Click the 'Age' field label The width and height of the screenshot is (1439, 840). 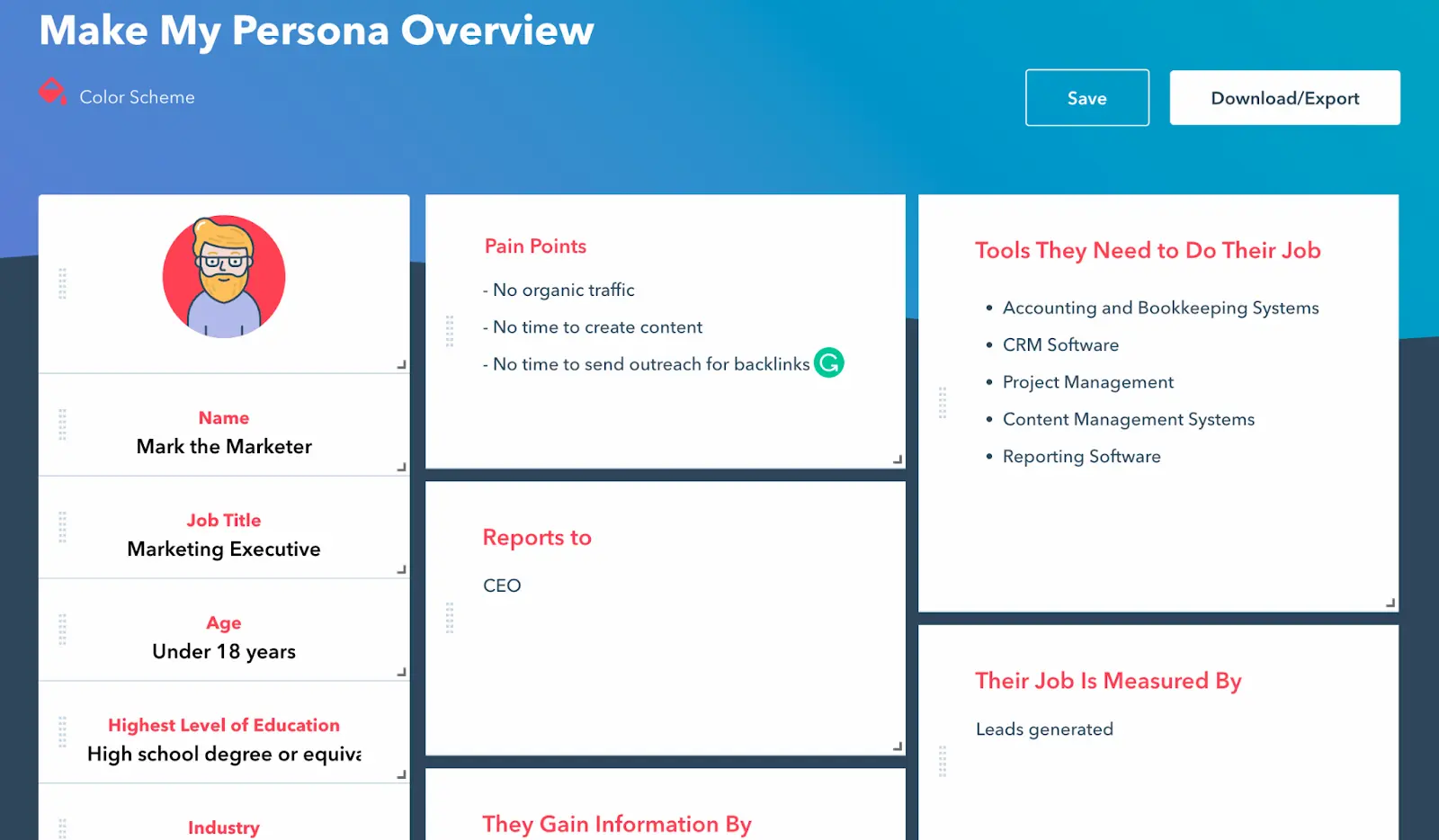coord(224,623)
